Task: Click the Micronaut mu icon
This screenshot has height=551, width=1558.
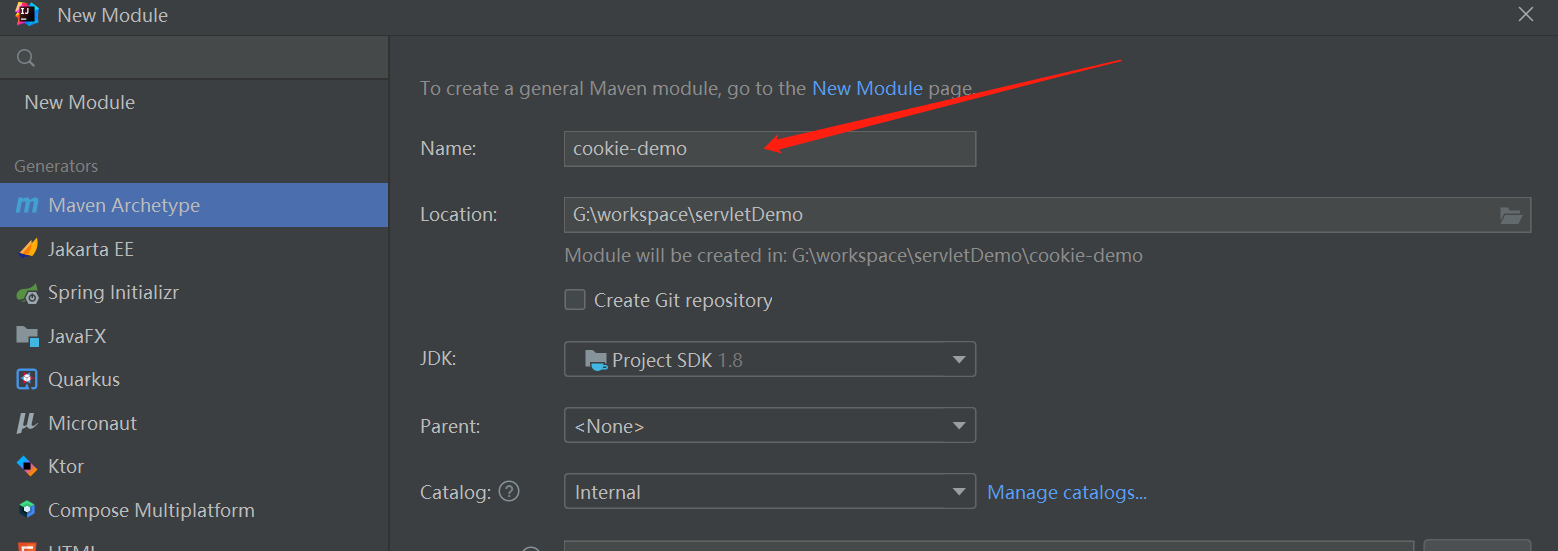Action: coord(27,423)
